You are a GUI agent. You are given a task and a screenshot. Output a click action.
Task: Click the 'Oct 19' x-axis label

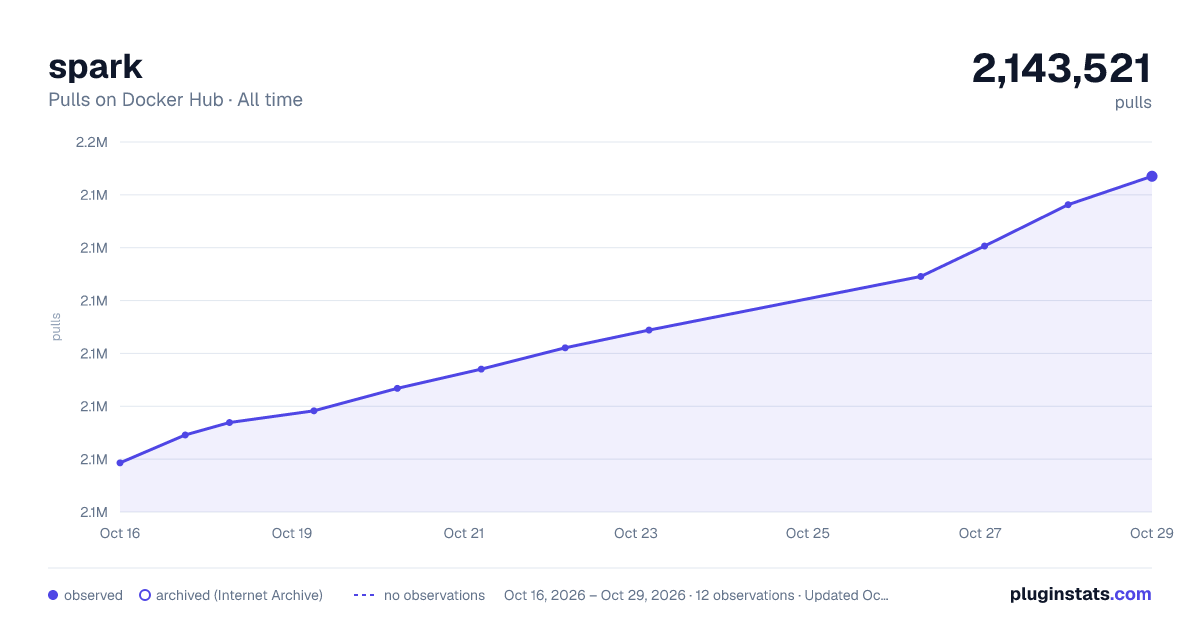(292, 533)
